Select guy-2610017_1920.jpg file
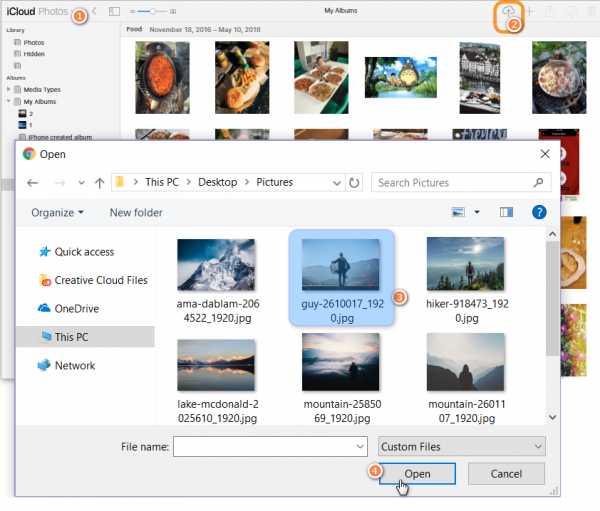Image resolution: width=600 pixels, height=511 pixels. [x=342, y=278]
